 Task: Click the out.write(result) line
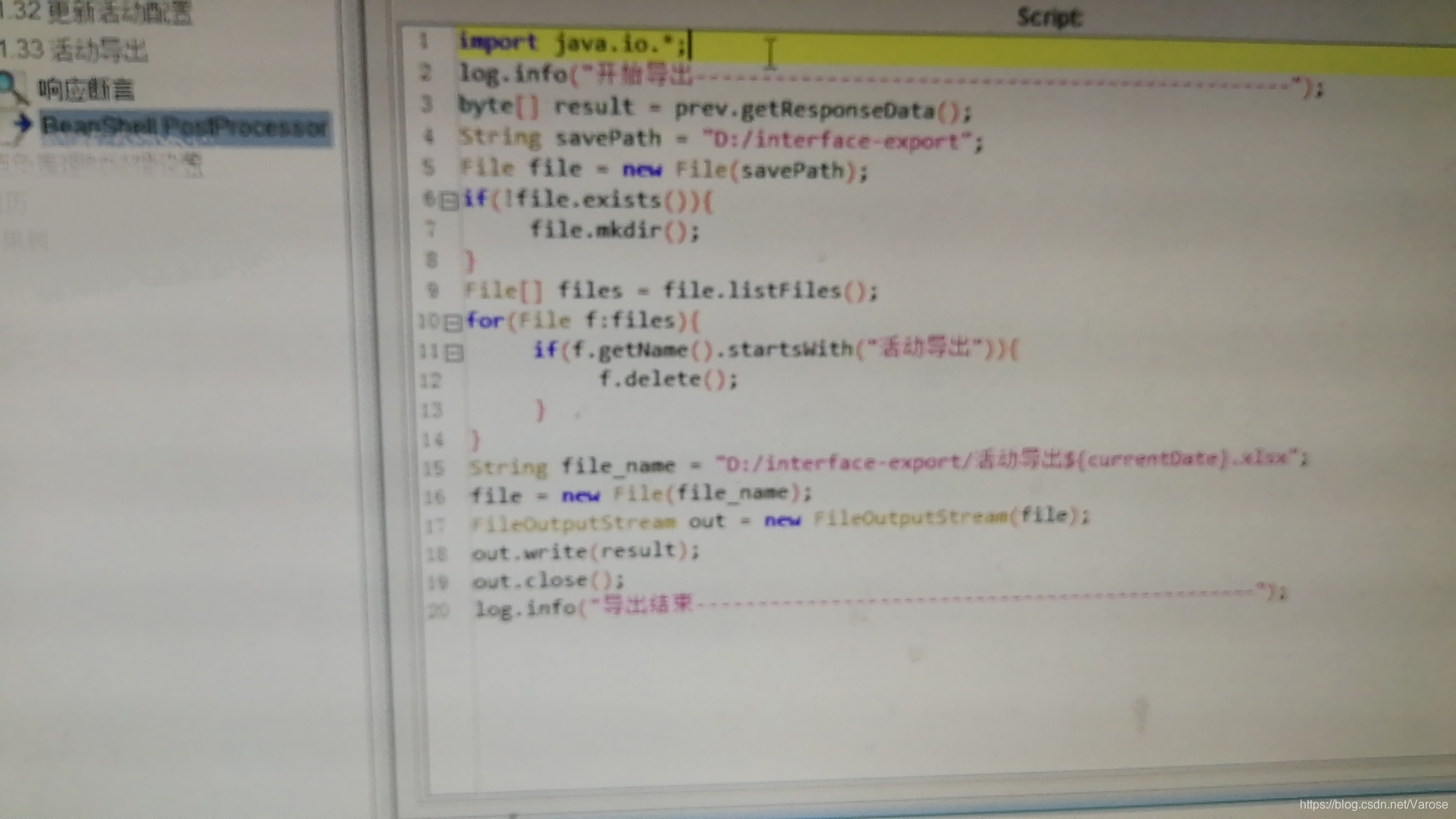(x=585, y=551)
